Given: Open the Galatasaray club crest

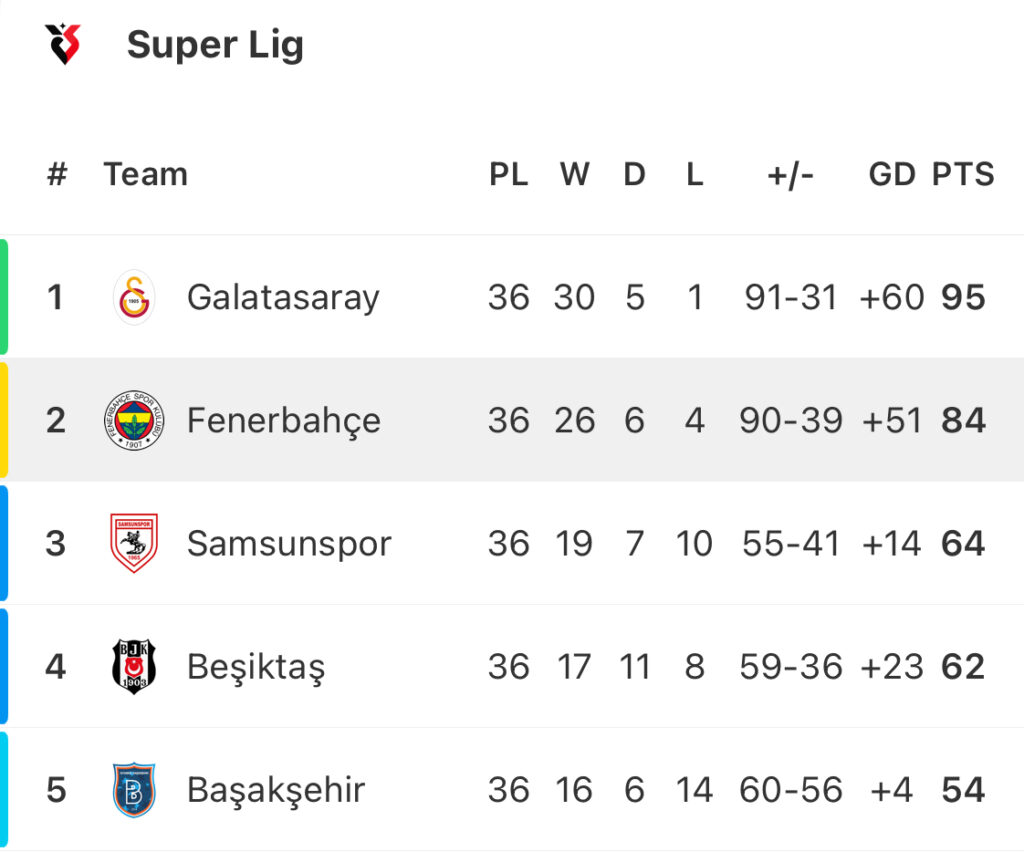Looking at the screenshot, I should [x=134, y=297].
